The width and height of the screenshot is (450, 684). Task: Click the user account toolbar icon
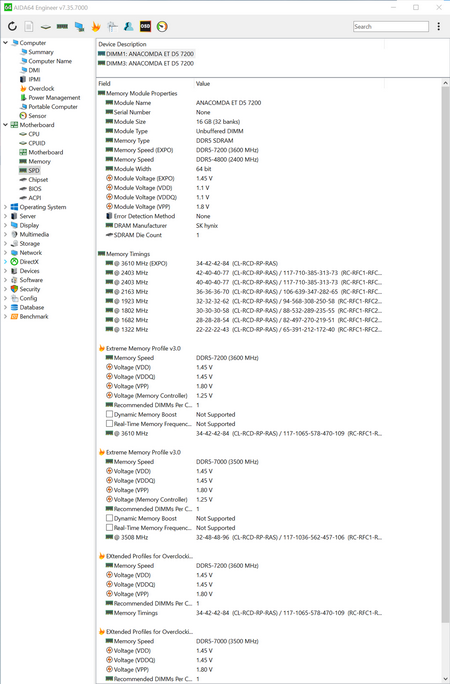129,27
